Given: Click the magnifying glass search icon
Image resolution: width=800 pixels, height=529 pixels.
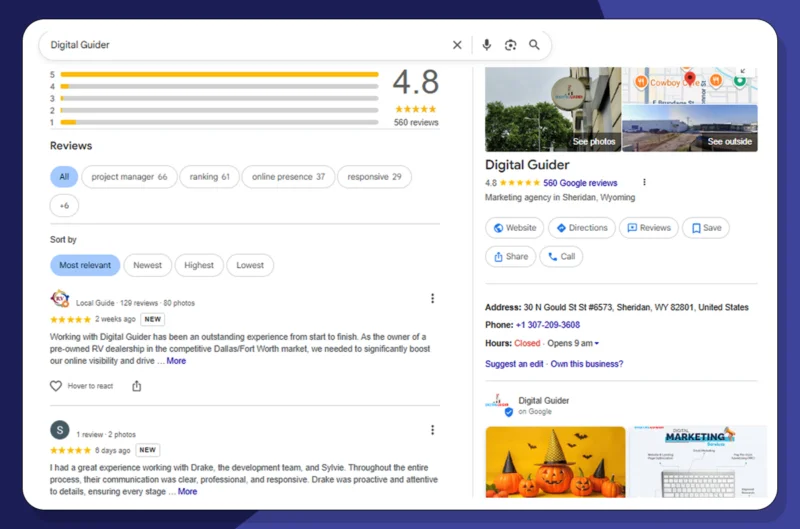Looking at the screenshot, I should coord(534,45).
